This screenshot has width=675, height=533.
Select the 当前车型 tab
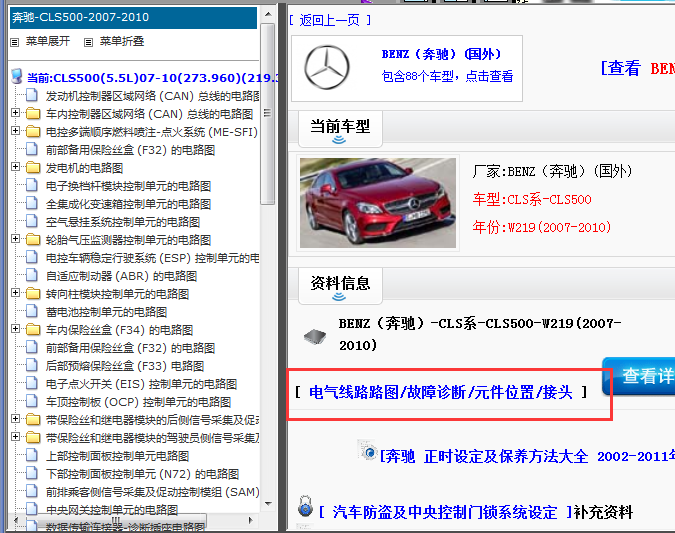point(340,128)
